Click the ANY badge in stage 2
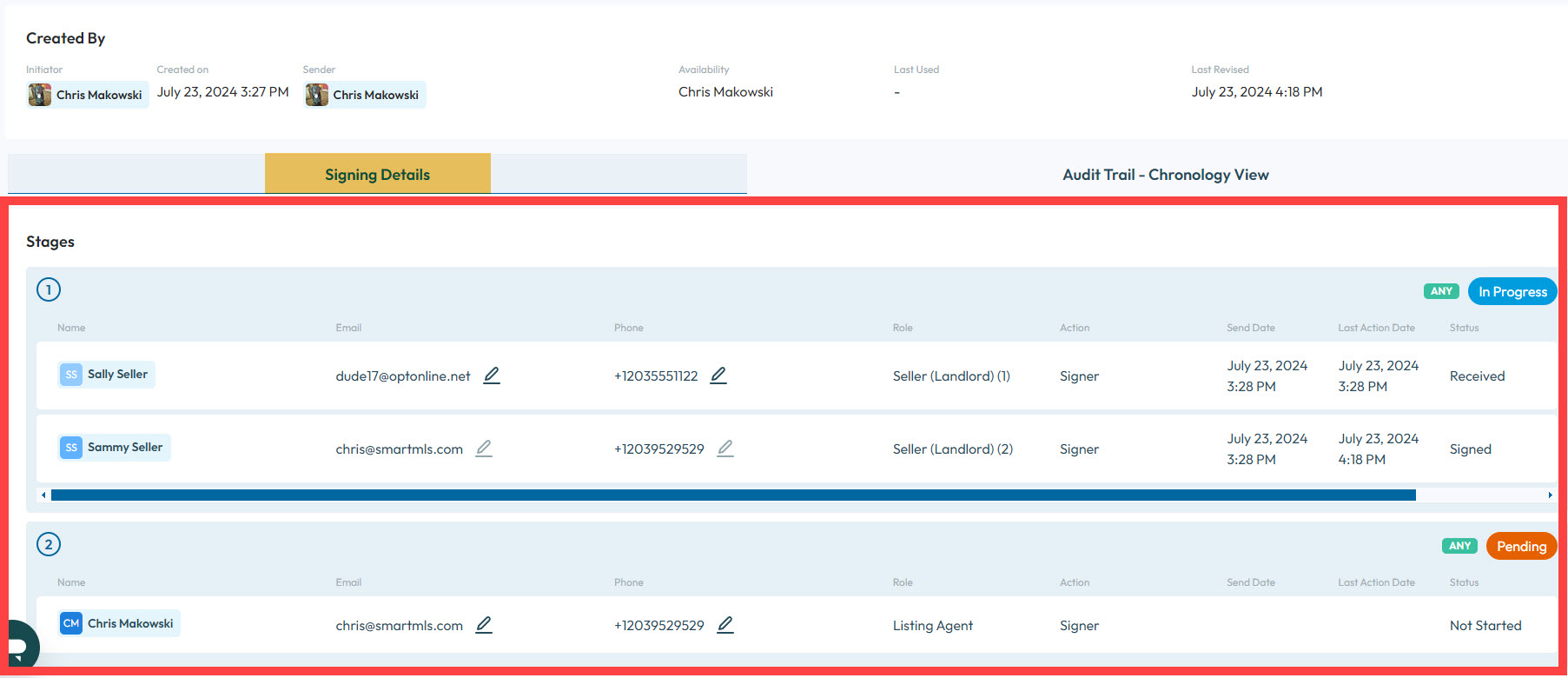1568x678 pixels. [1459, 546]
